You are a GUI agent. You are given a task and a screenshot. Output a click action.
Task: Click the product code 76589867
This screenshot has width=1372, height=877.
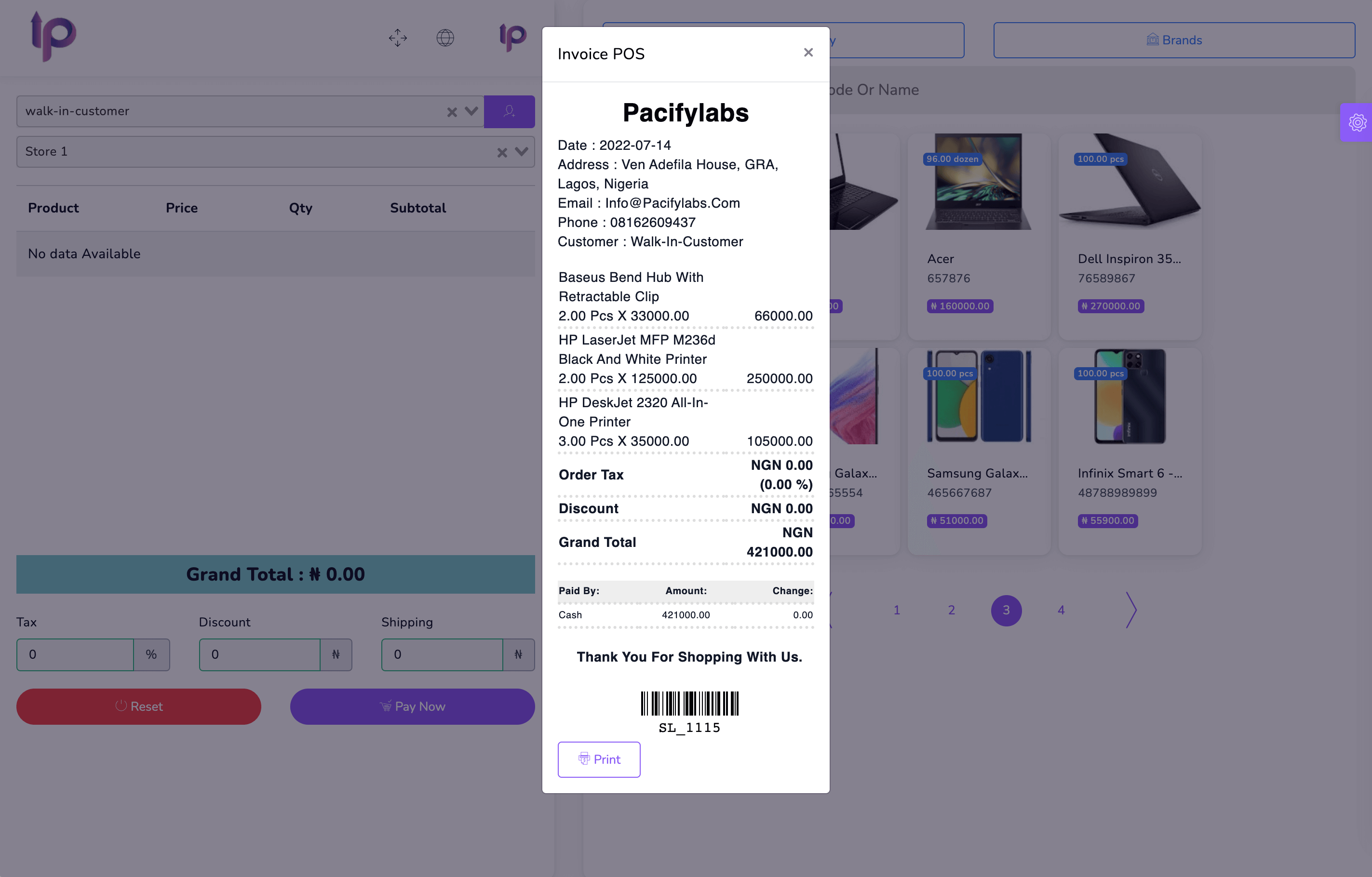1106,278
